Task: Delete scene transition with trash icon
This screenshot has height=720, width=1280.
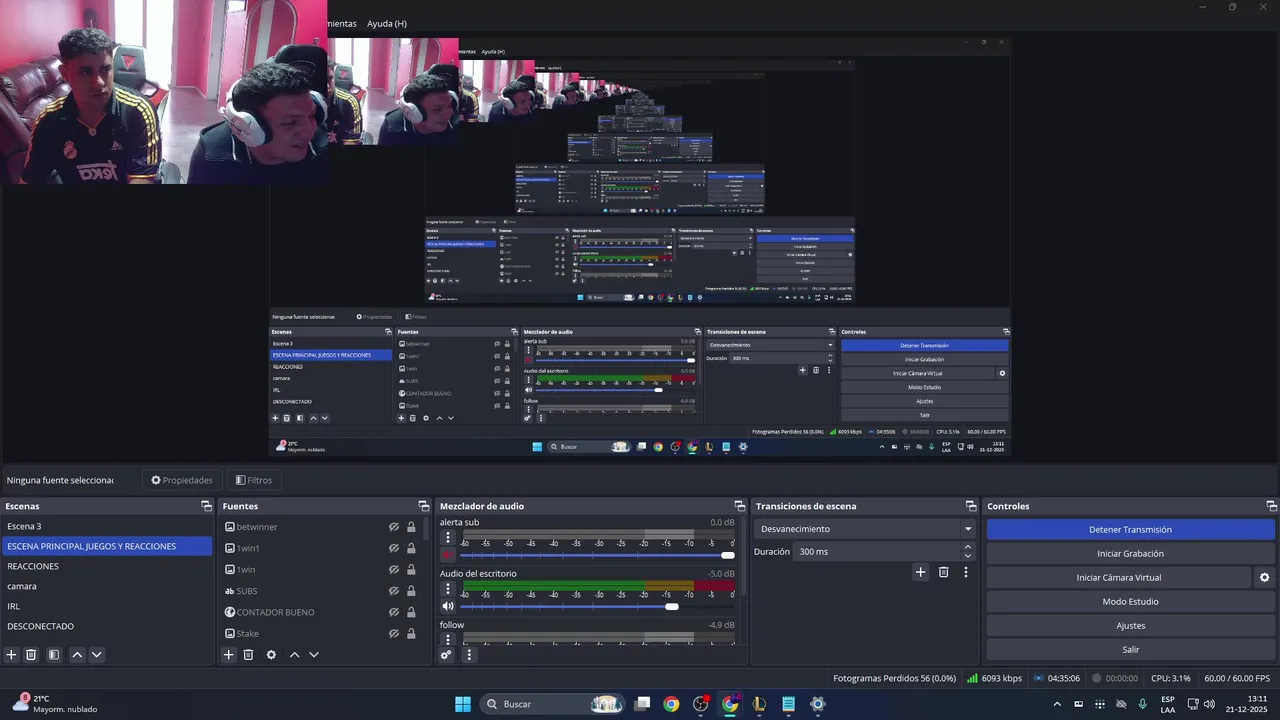Action: click(943, 572)
